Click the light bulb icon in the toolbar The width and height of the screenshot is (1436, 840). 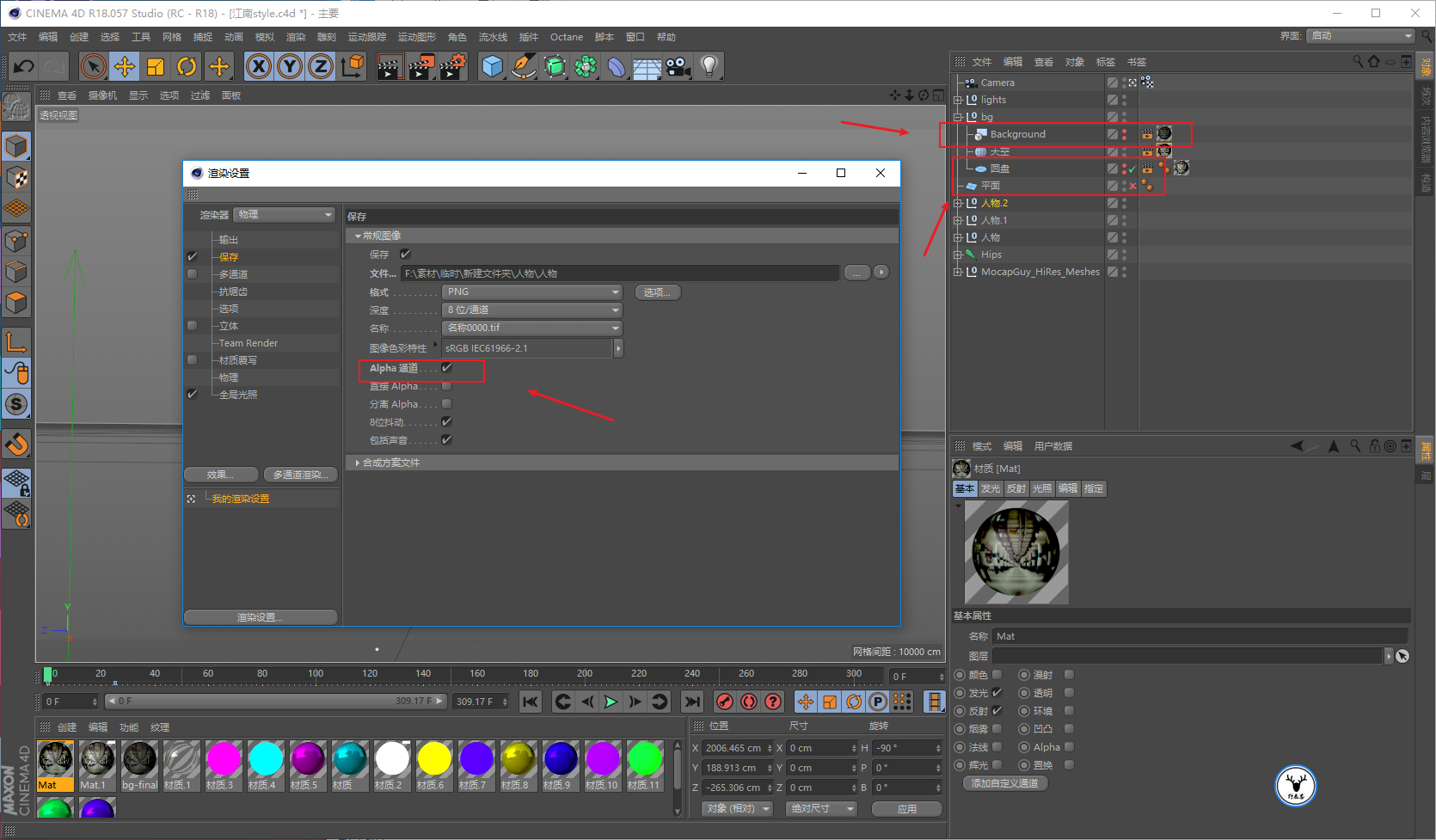pyautogui.click(x=709, y=66)
